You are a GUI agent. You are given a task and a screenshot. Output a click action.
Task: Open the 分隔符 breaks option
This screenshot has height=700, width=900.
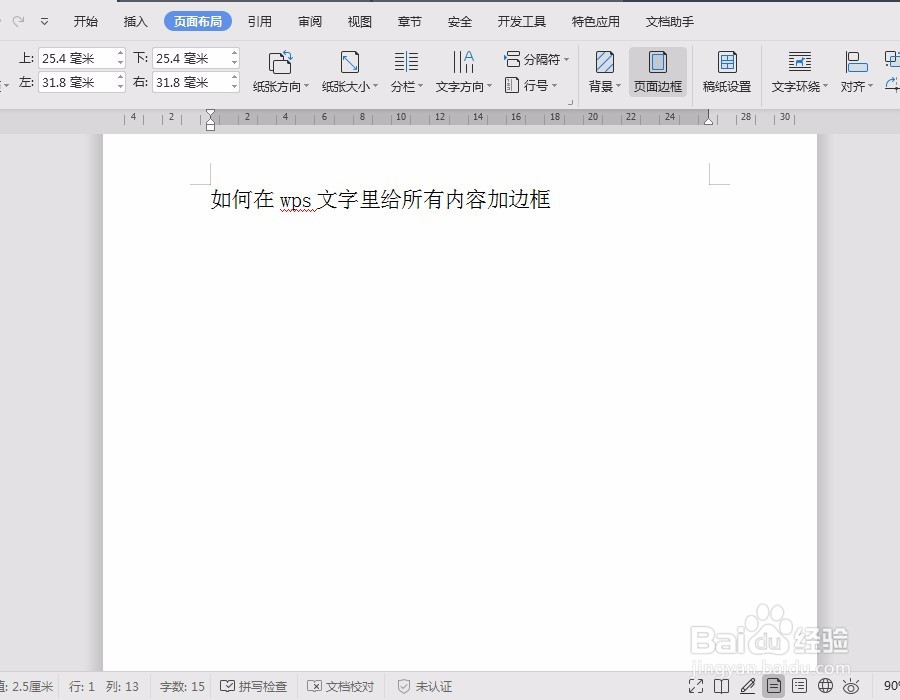537,59
